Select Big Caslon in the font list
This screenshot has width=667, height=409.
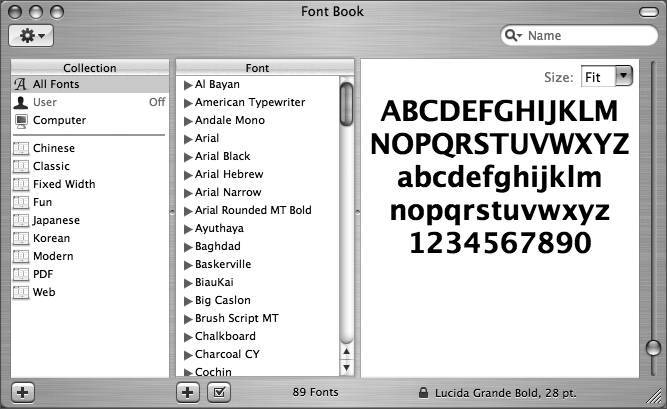[x=222, y=300]
